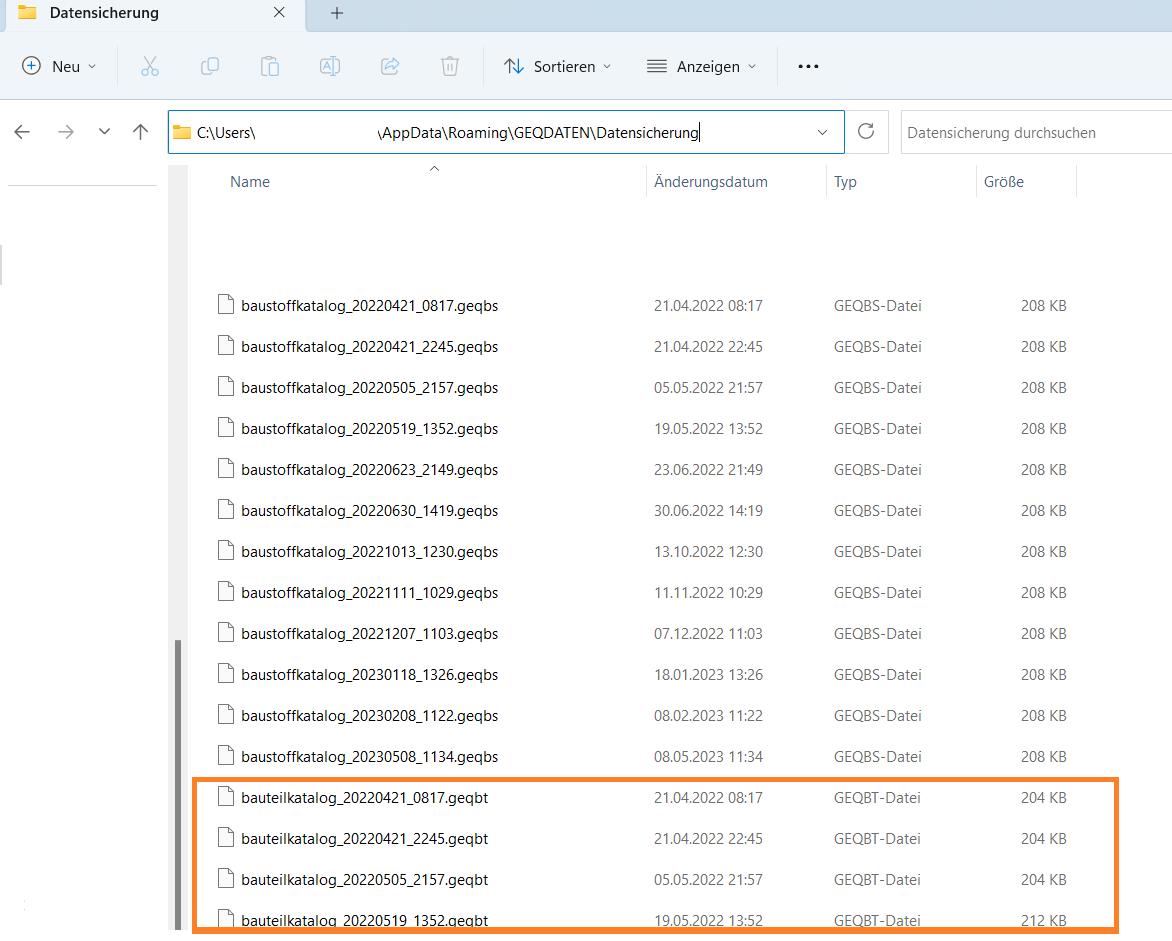Open the Neu dropdown button
This screenshot has height=941, width=1172.
coord(59,67)
